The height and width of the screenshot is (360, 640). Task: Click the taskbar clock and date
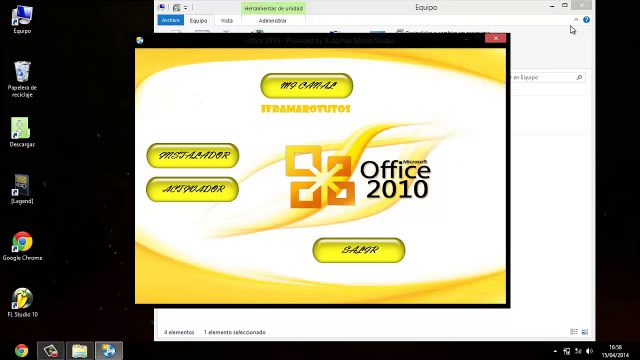(615, 351)
